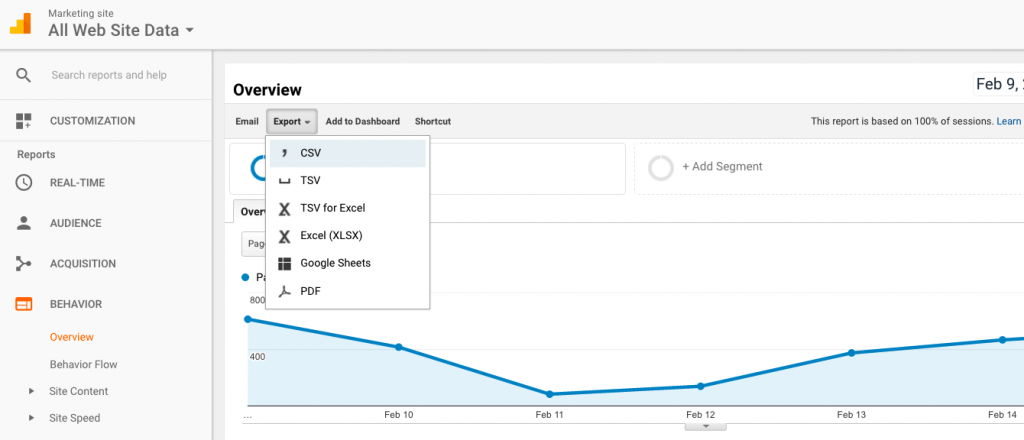
Task: Click the Audience person icon
Action: [24, 223]
